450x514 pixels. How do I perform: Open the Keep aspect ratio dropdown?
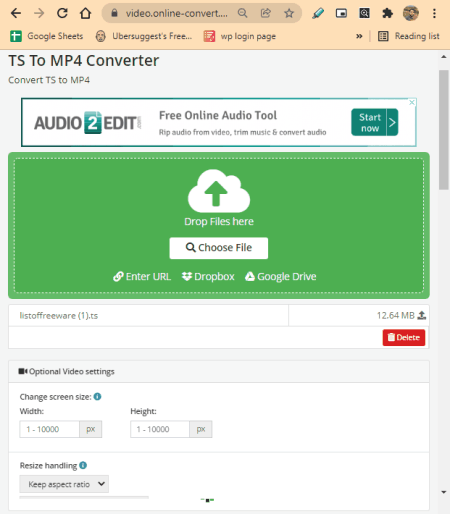[64, 484]
